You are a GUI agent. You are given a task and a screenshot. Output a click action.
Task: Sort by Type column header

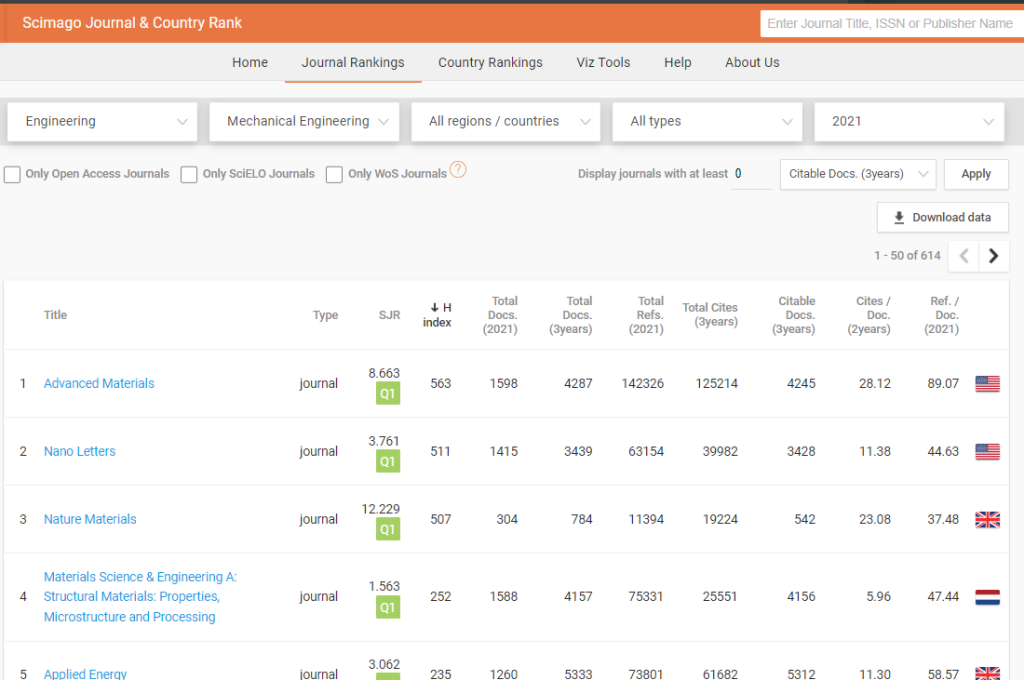coord(325,316)
